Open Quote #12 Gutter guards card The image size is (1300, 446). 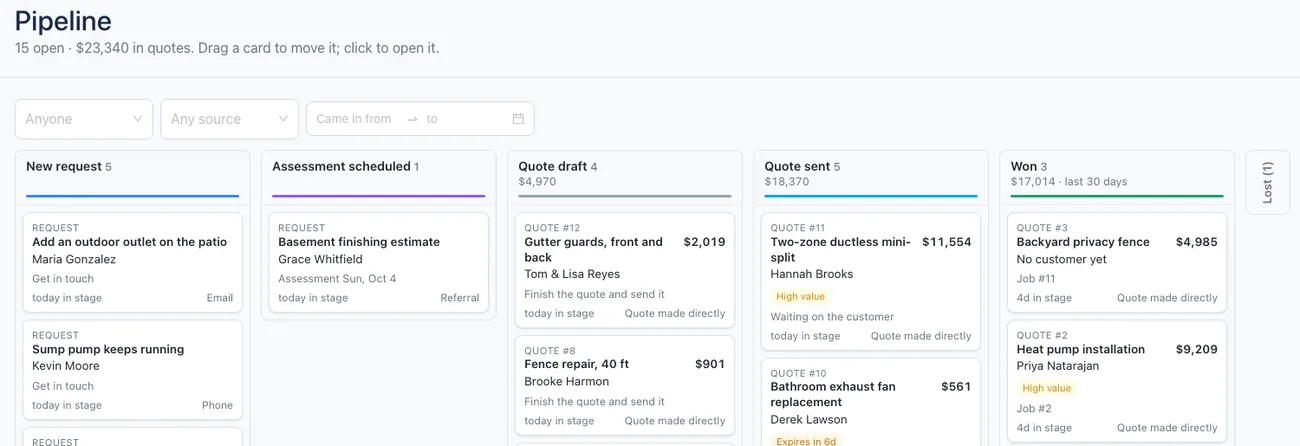[625, 270]
